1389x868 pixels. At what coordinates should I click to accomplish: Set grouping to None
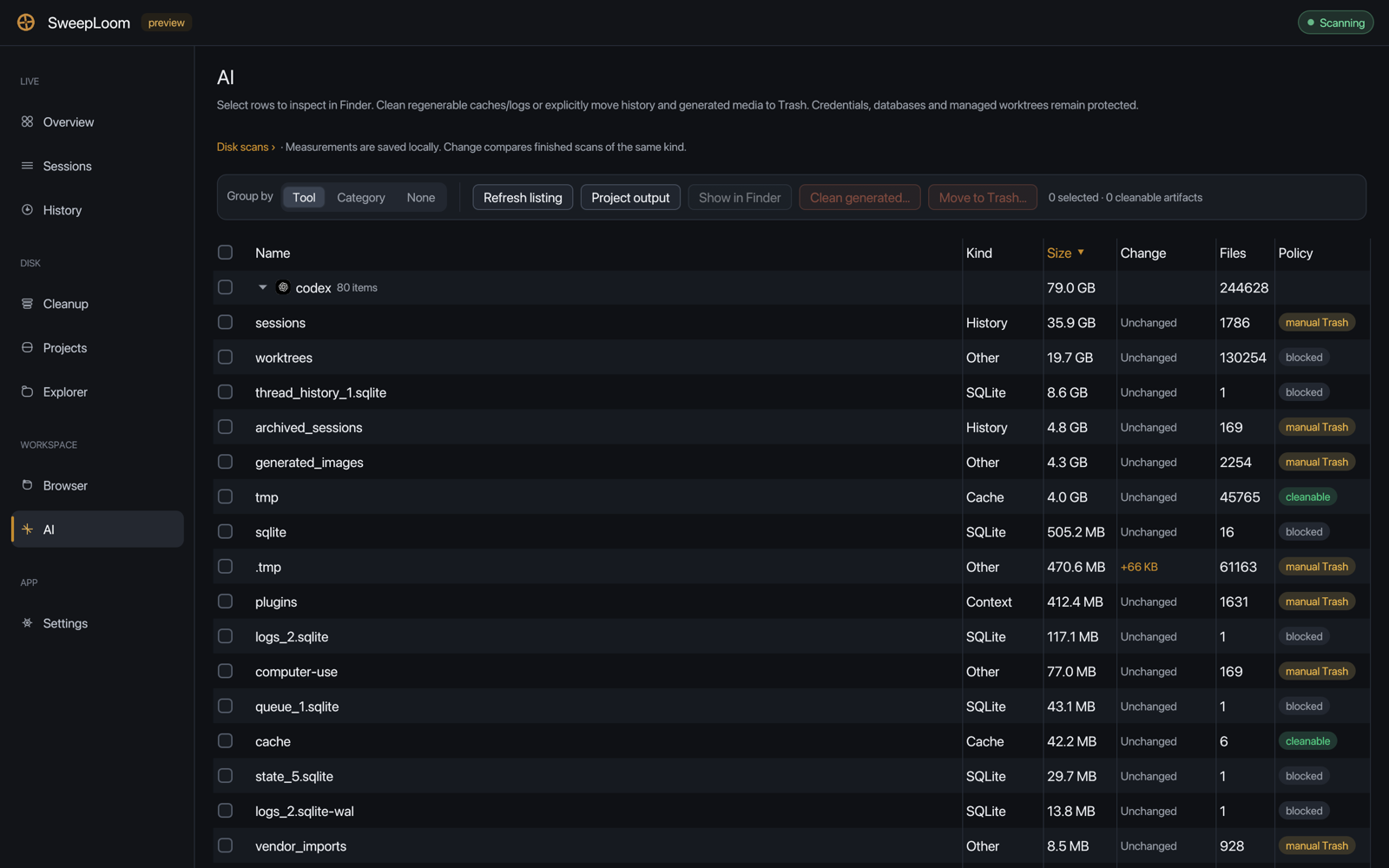[421, 197]
